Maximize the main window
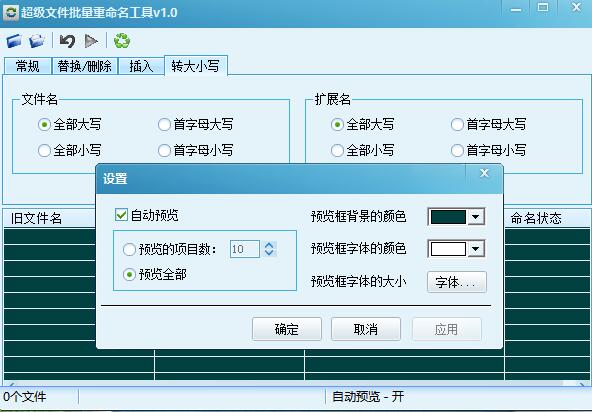 pos(543,8)
